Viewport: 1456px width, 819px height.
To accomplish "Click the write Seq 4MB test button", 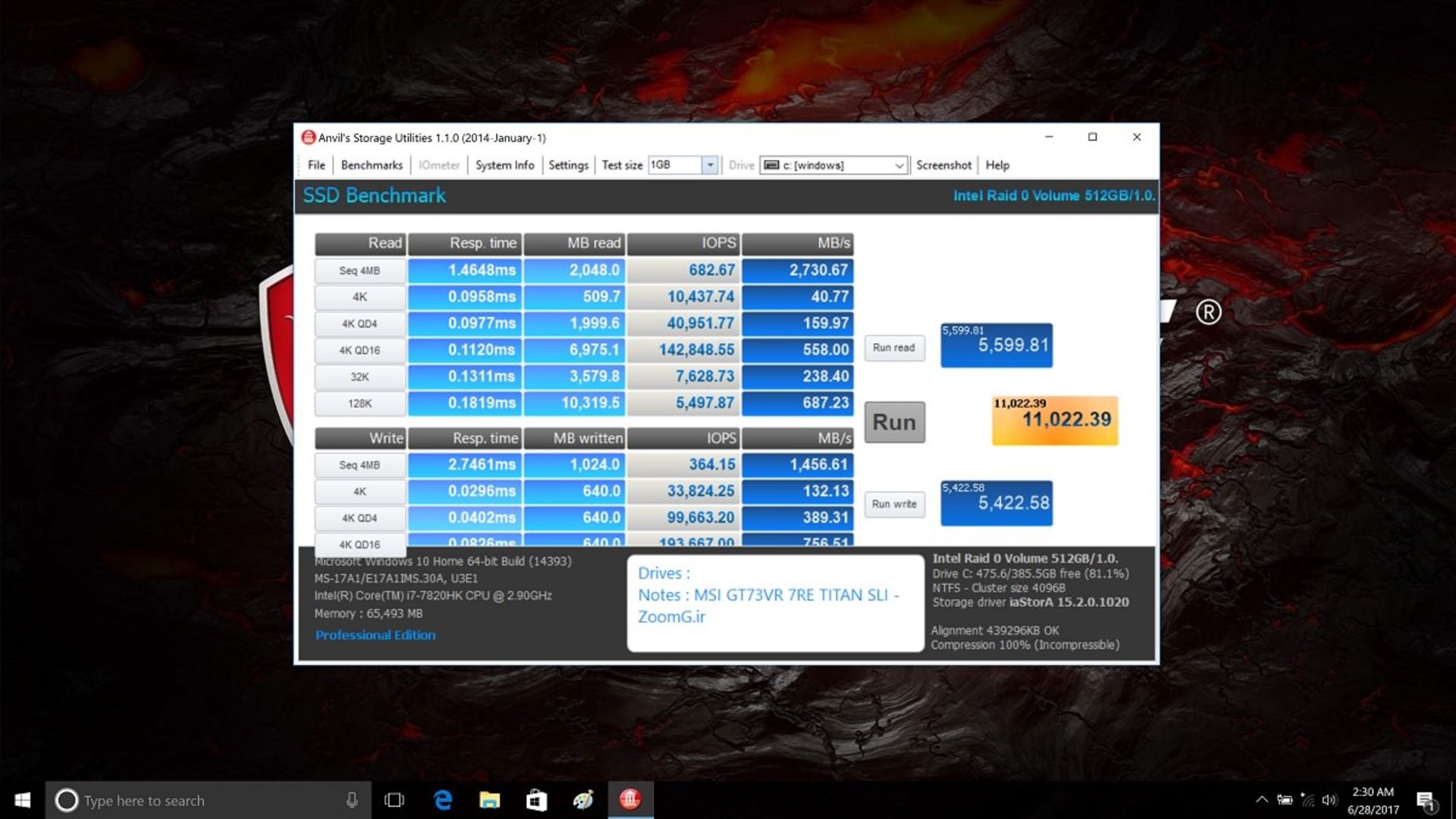I will click(x=359, y=465).
